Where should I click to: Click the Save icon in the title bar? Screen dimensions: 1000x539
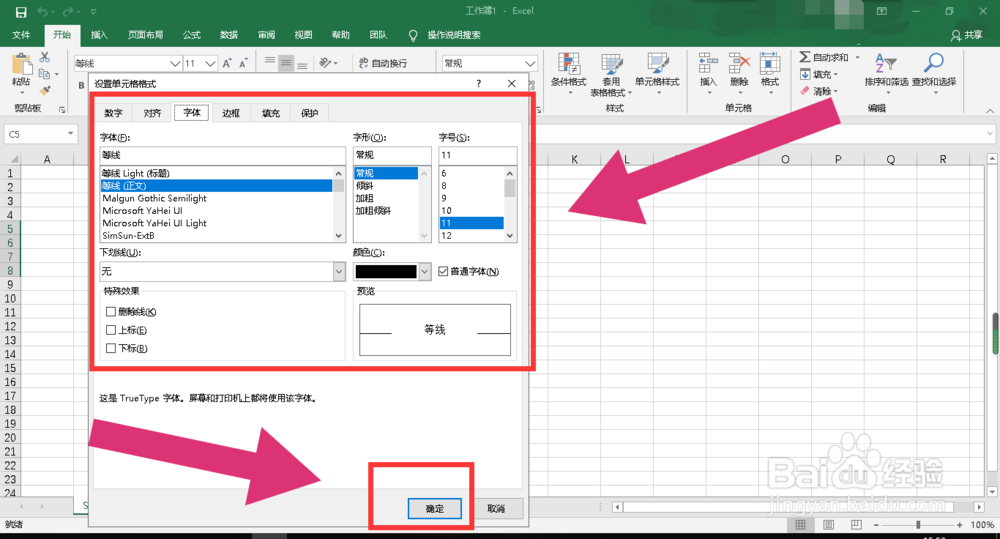point(21,11)
